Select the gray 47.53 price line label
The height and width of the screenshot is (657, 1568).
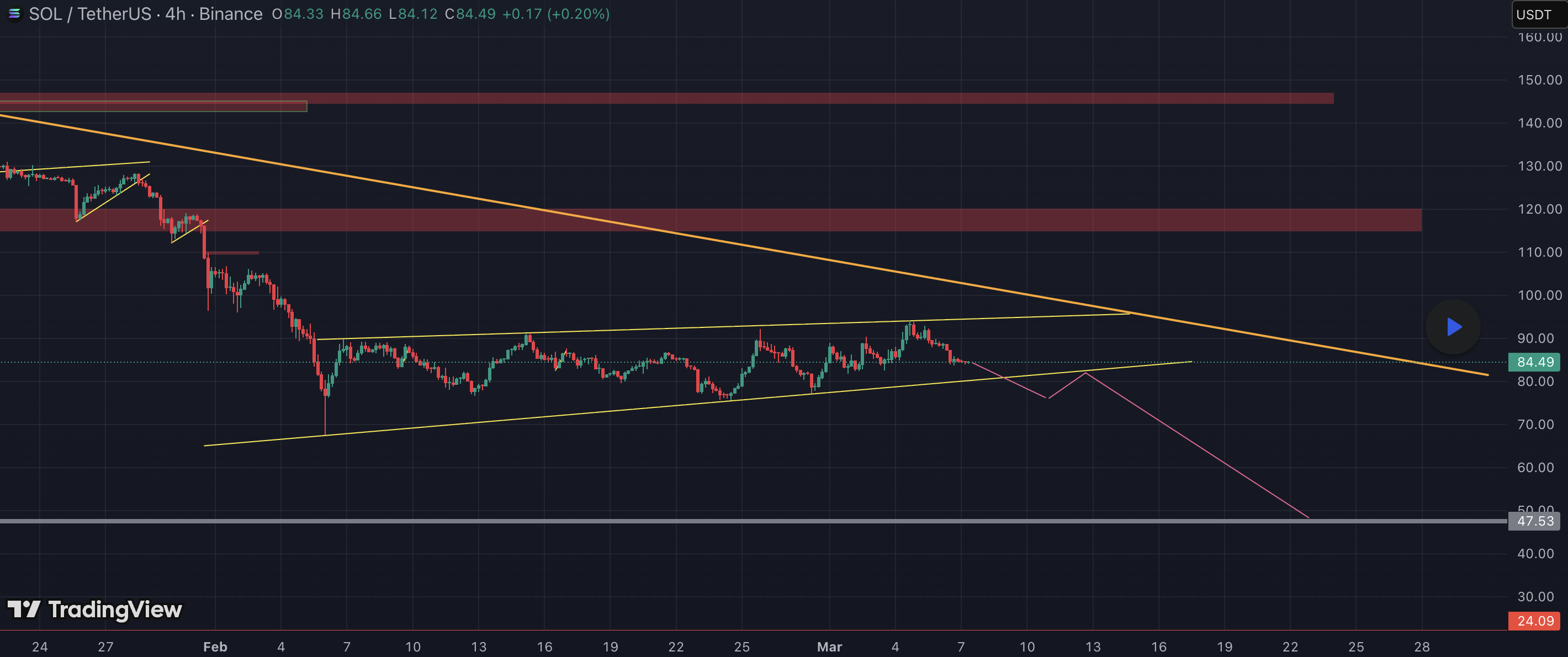pyautogui.click(x=1534, y=521)
